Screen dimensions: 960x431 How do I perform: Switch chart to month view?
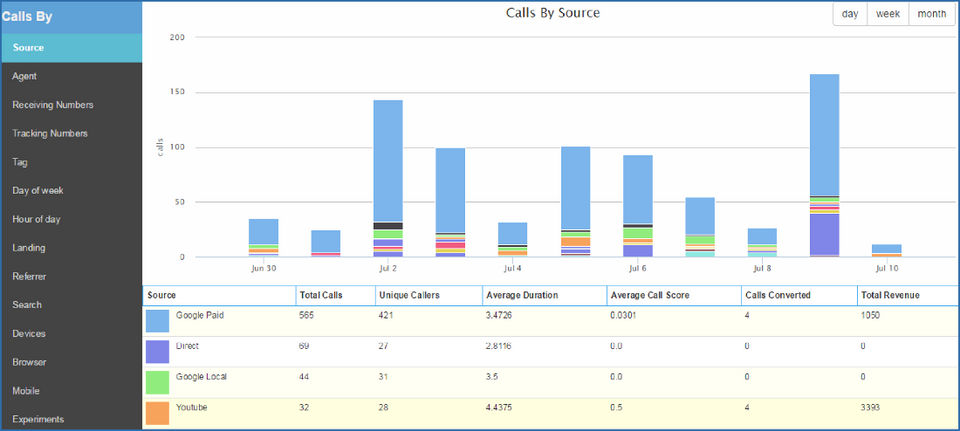(x=932, y=14)
